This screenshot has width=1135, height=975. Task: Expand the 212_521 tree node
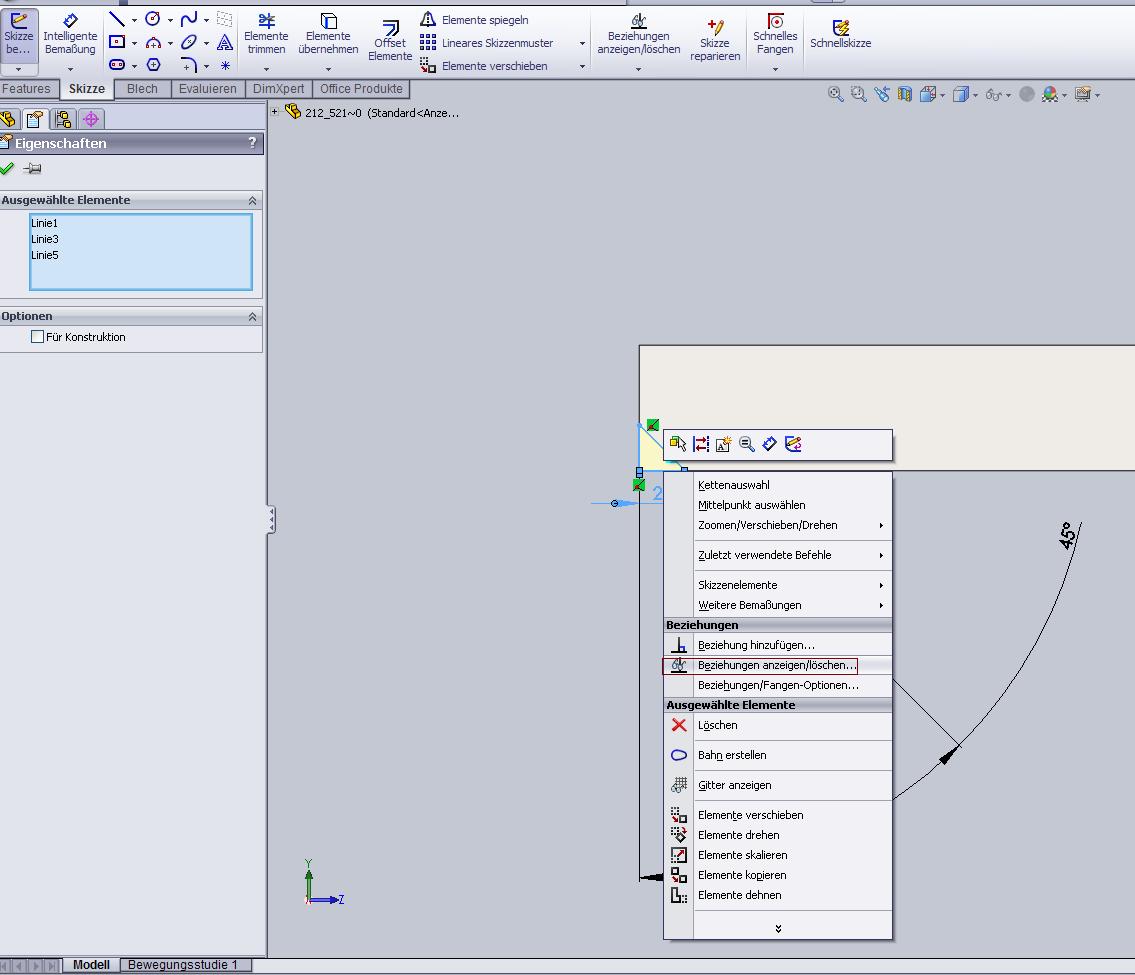coord(275,112)
